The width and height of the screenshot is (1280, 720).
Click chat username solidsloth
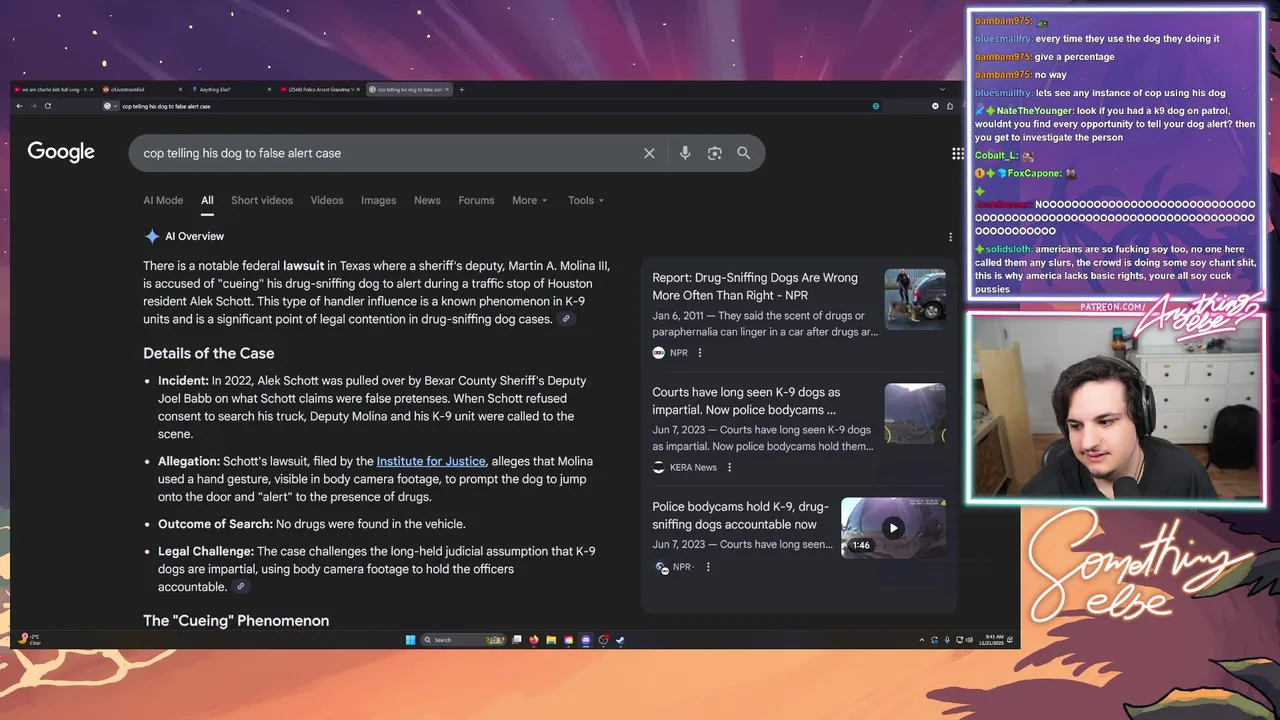(1010, 249)
